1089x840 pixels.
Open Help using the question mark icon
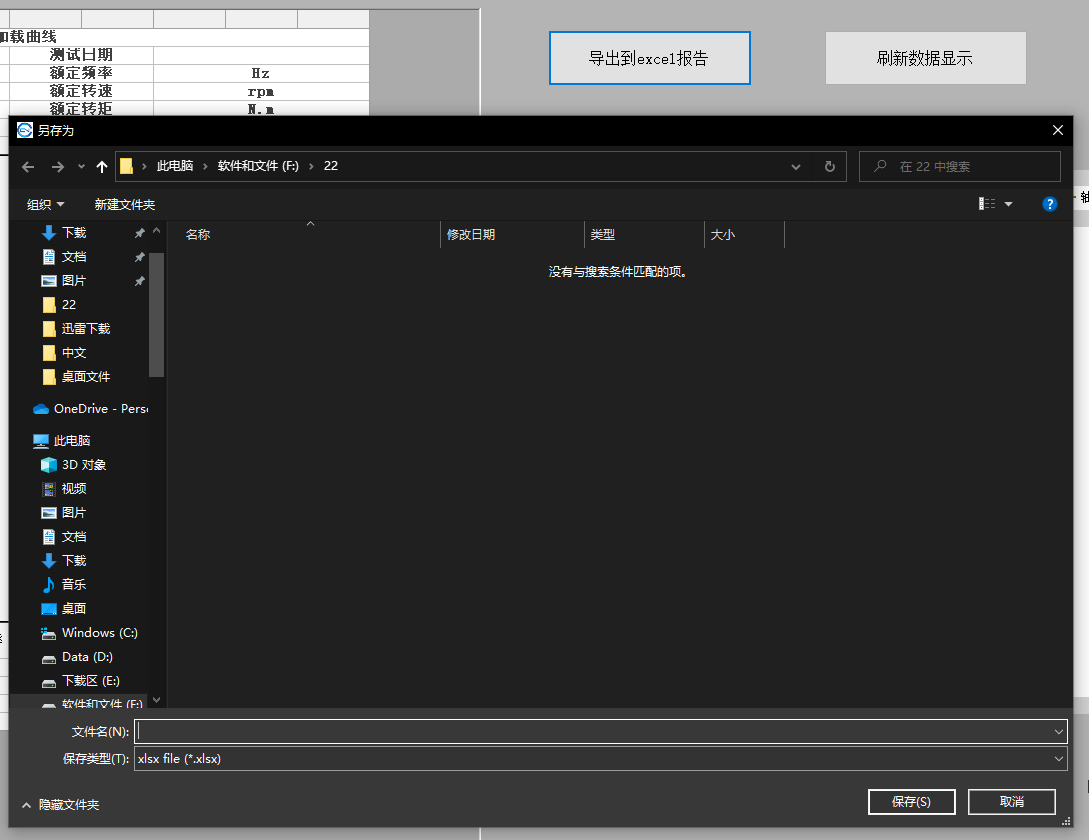click(1049, 204)
